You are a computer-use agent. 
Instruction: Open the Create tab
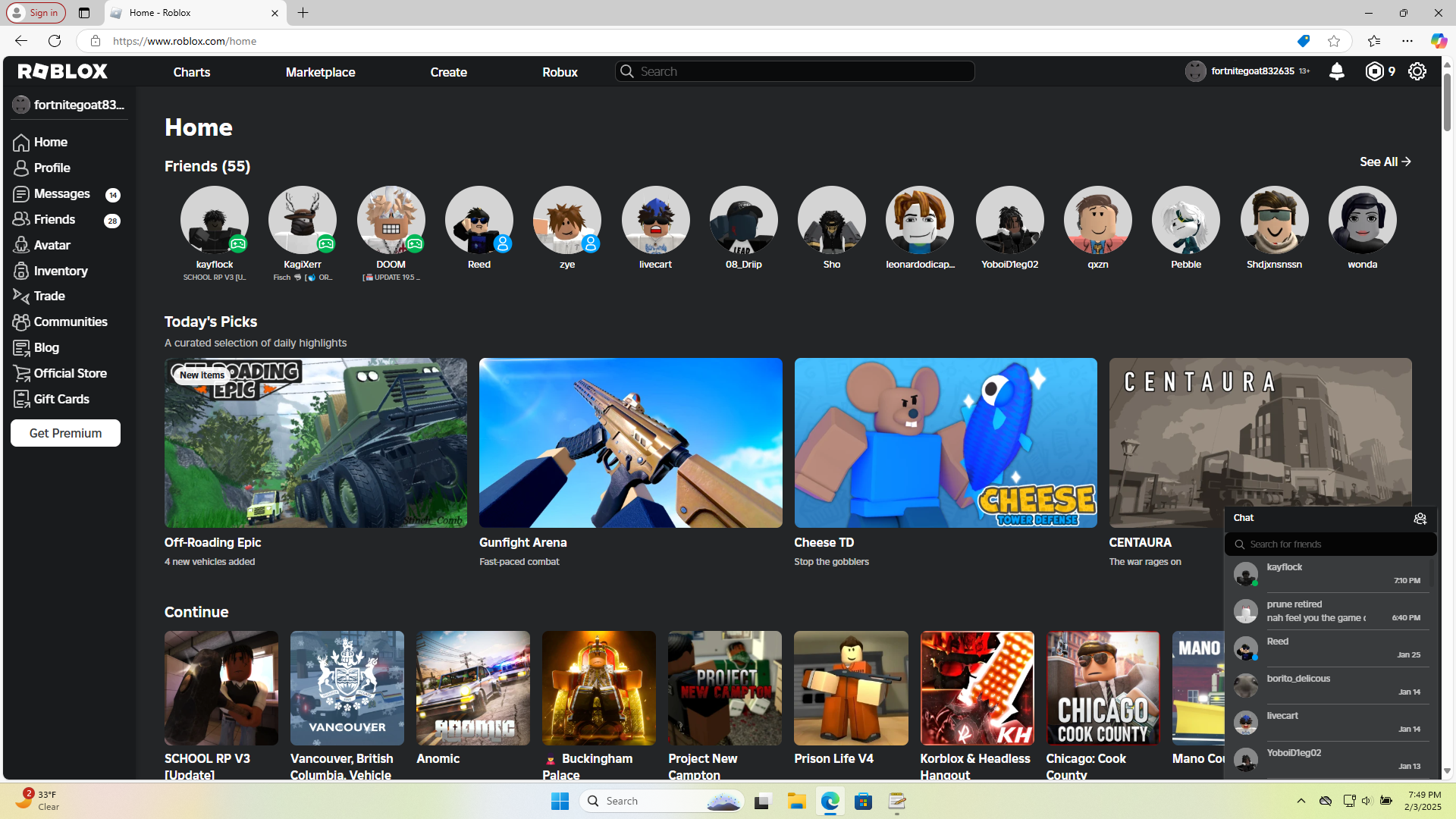click(449, 72)
